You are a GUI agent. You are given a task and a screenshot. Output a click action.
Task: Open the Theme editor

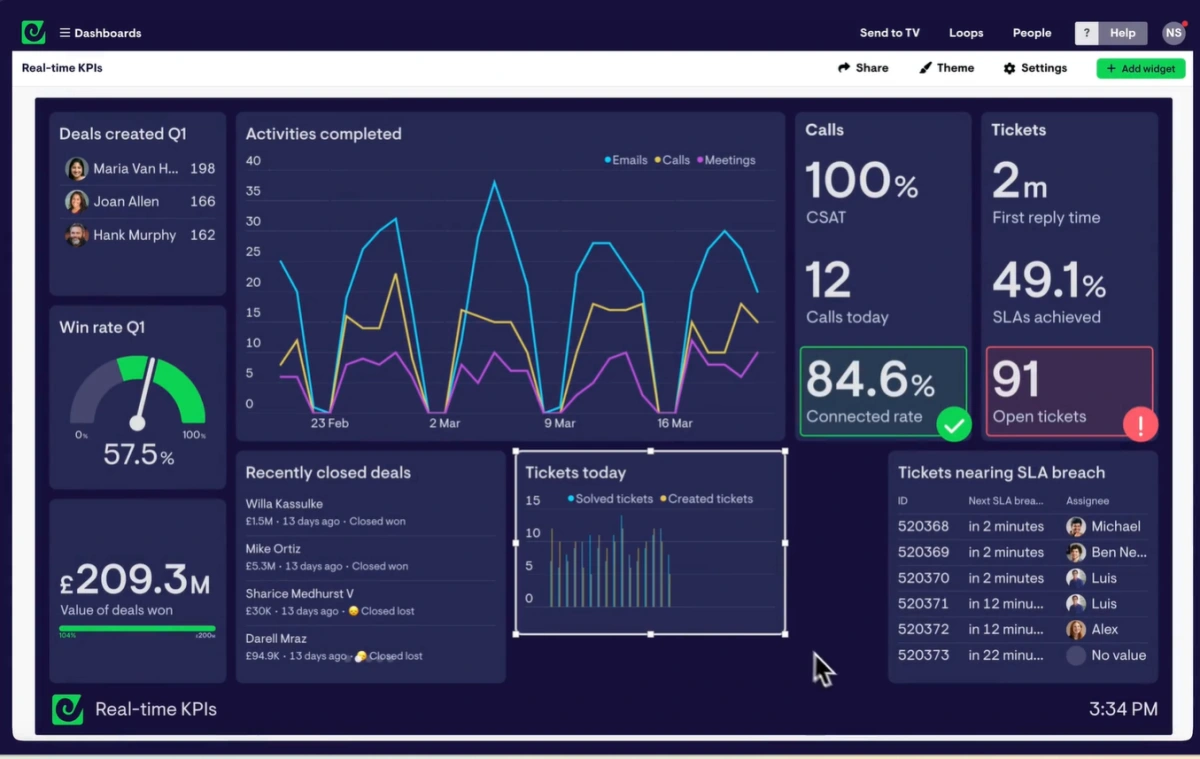pos(946,68)
